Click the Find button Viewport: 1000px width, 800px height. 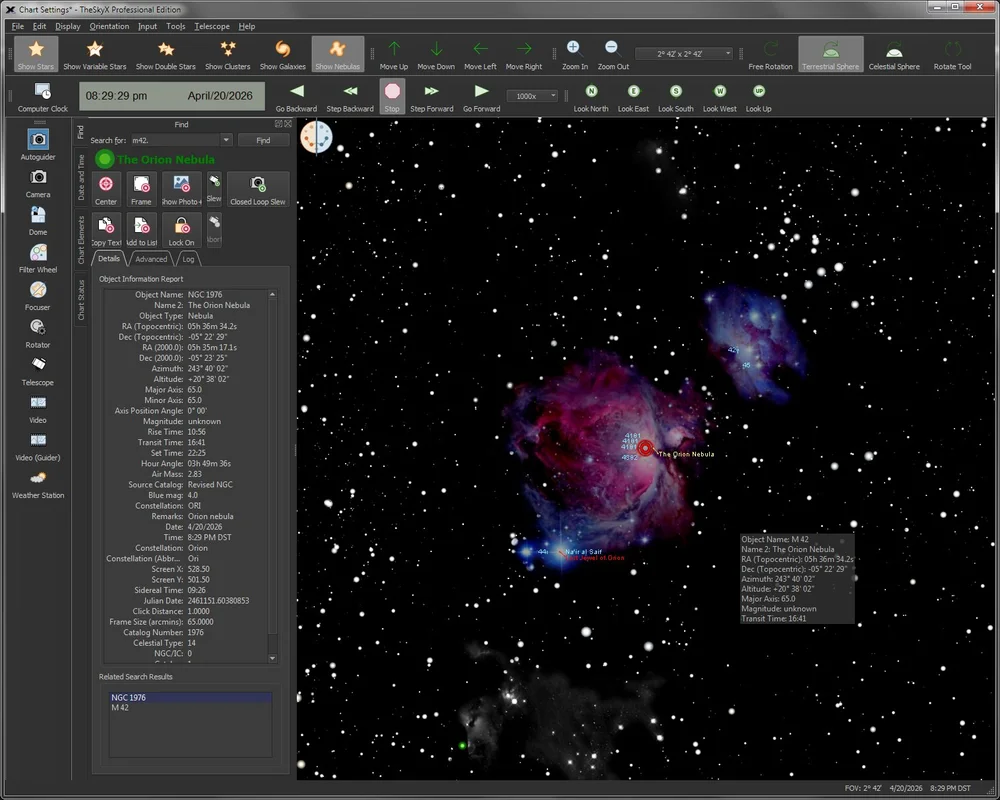(x=263, y=140)
